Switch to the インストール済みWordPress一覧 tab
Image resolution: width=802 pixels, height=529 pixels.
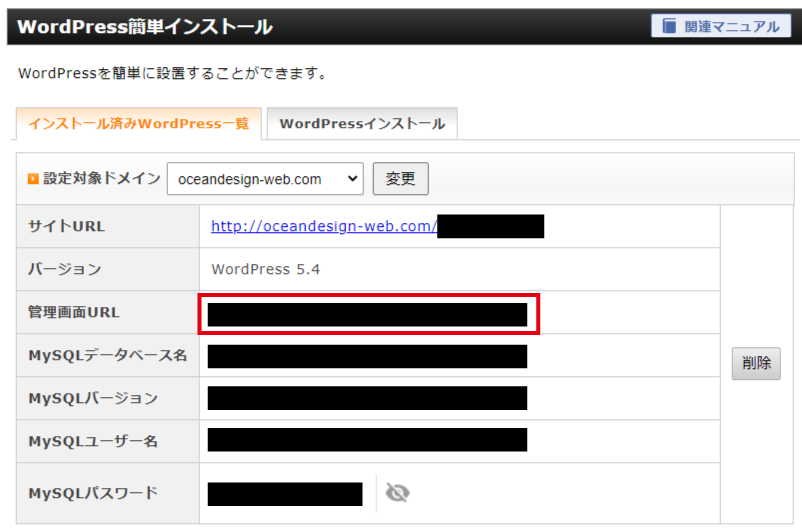139,123
